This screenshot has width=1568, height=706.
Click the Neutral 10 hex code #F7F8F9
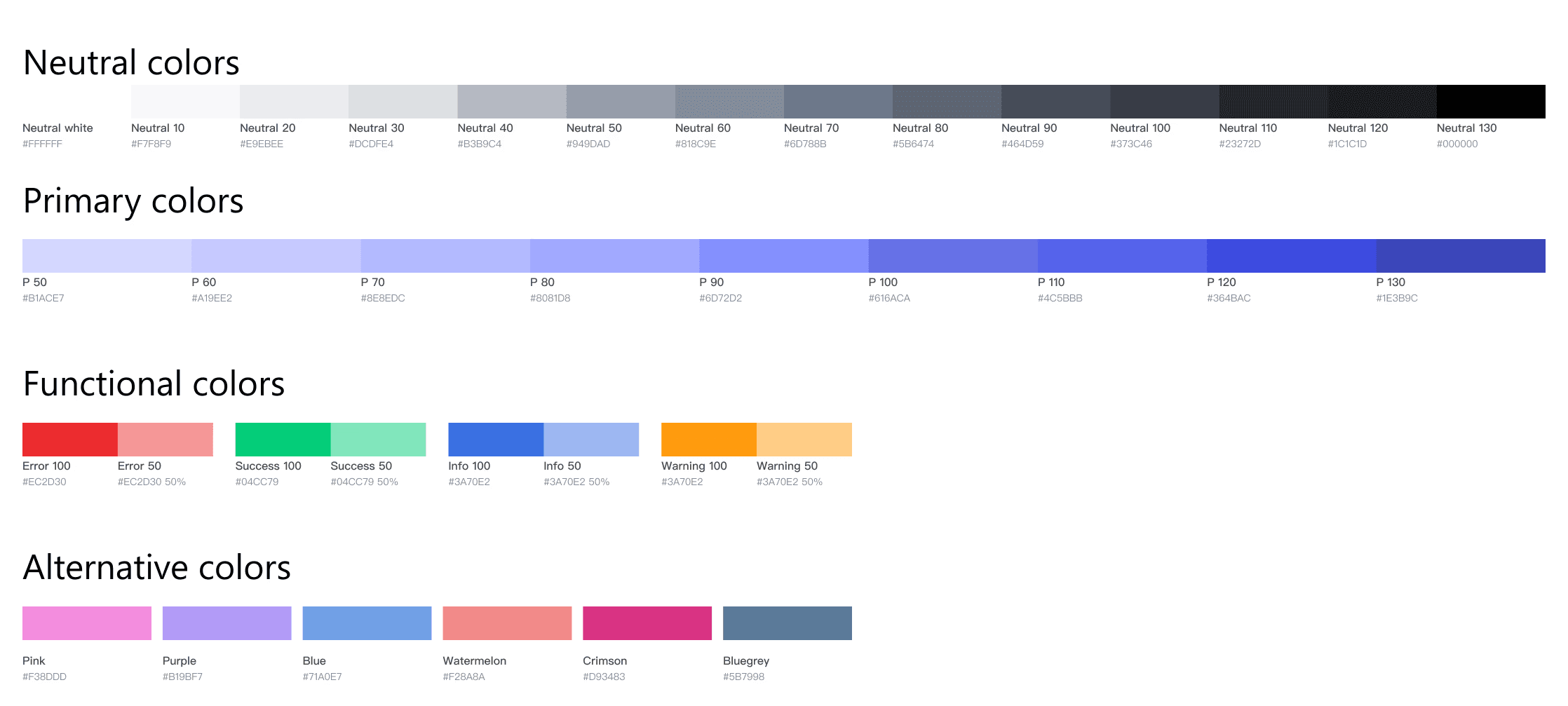tap(151, 144)
